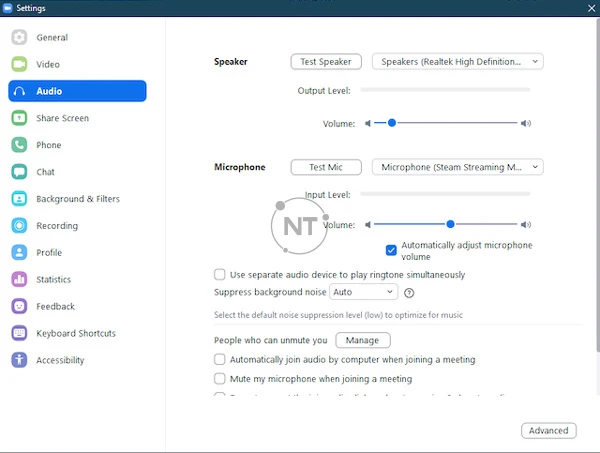Expand Suppress background noise Auto dropdown
Viewport: 600px width, 453px height.
pyautogui.click(x=363, y=292)
